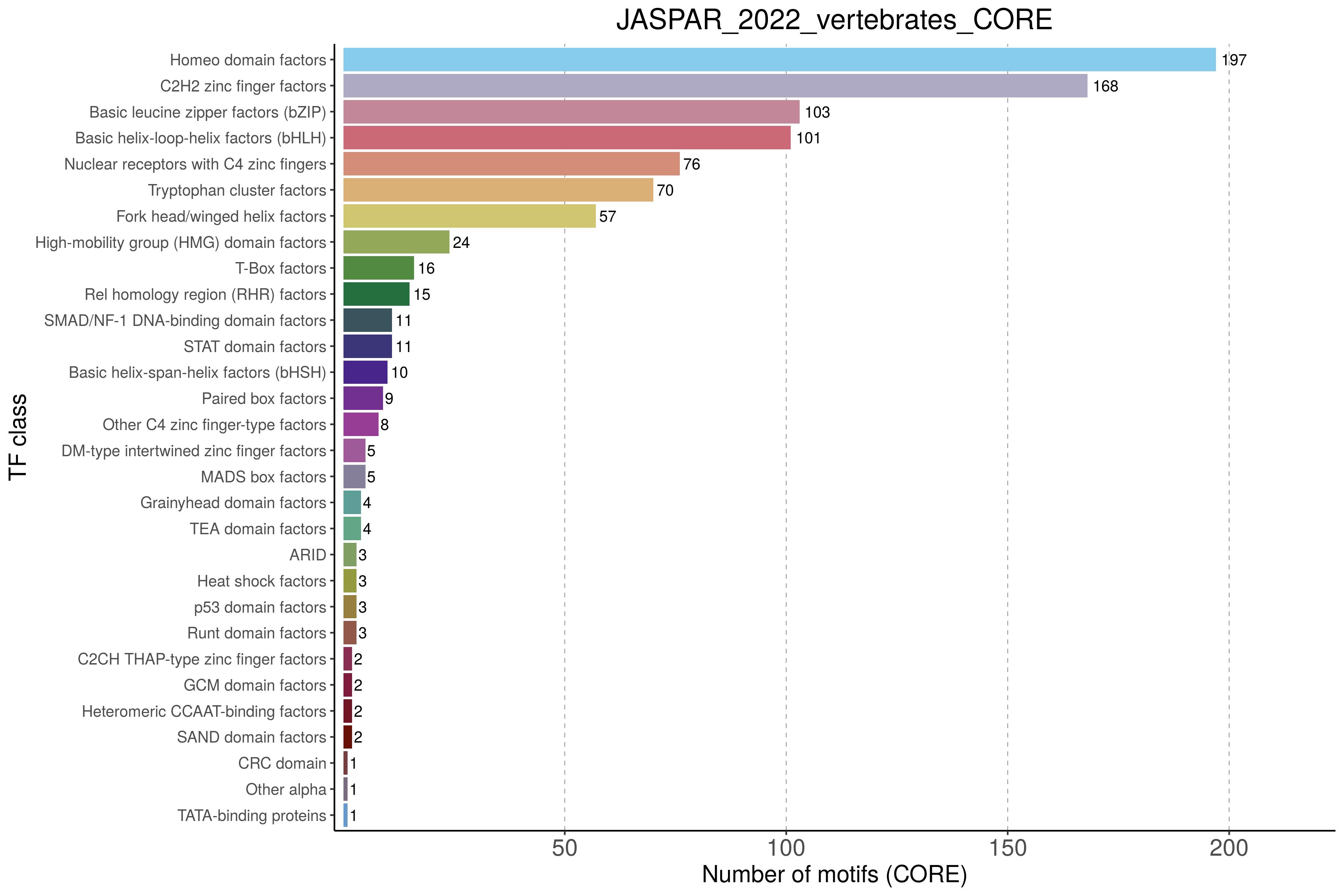Select the 'Basic helix-loop-helix factors (bHLH)' label
This screenshot has width=1344, height=896.
coord(200,138)
